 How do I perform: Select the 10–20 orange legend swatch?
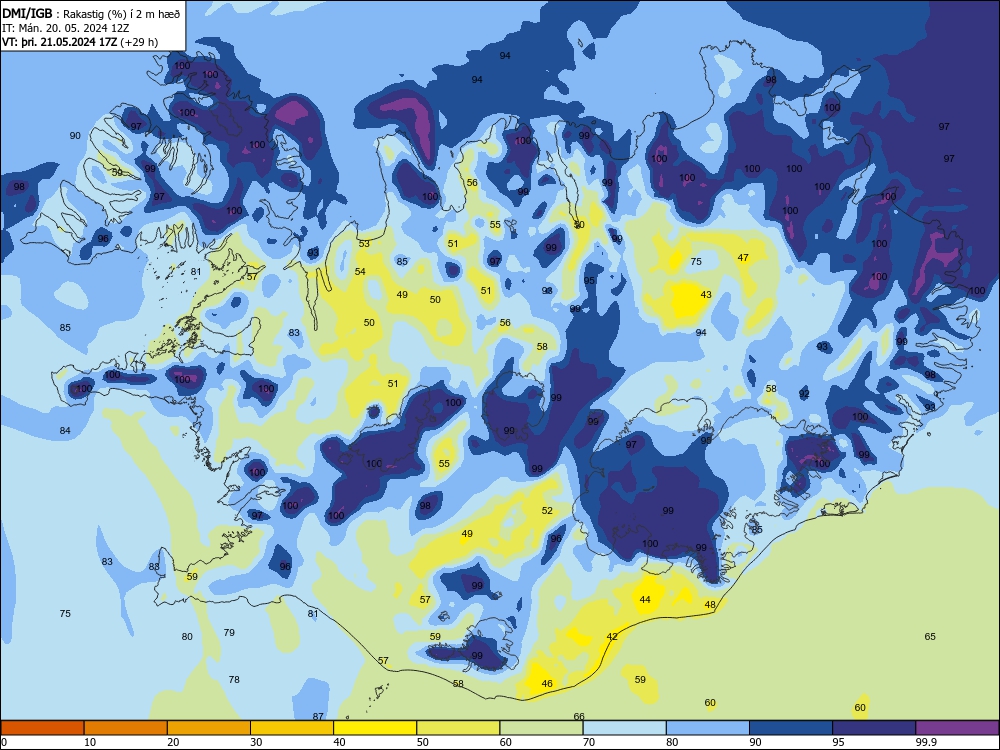126,728
